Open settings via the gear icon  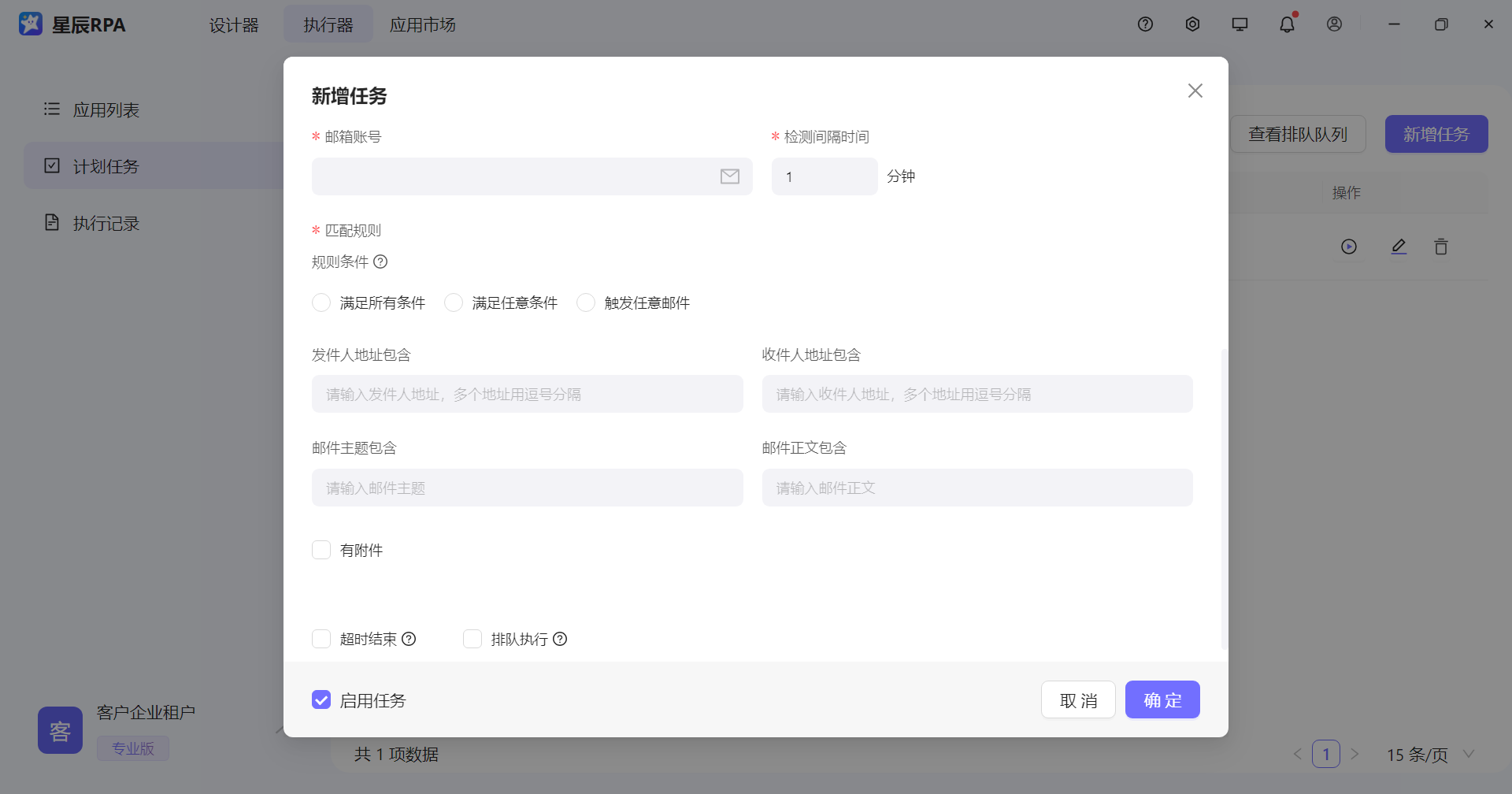tap(1191, 24)
